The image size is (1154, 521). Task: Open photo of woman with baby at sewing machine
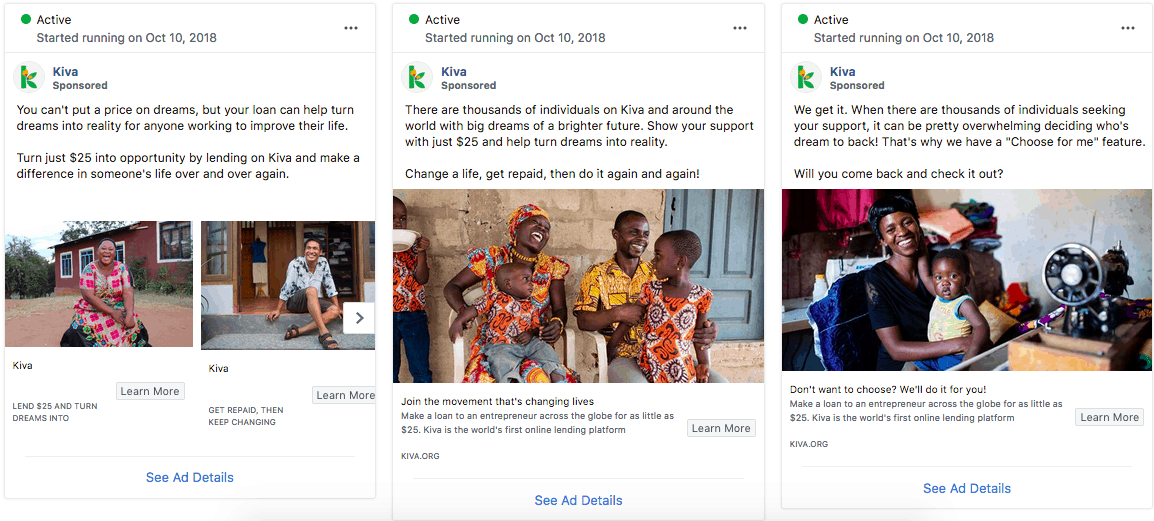(x=967, y=280)
